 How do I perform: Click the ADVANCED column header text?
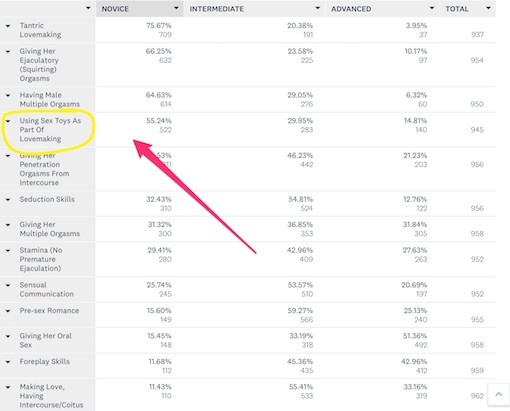coord(351,9)
